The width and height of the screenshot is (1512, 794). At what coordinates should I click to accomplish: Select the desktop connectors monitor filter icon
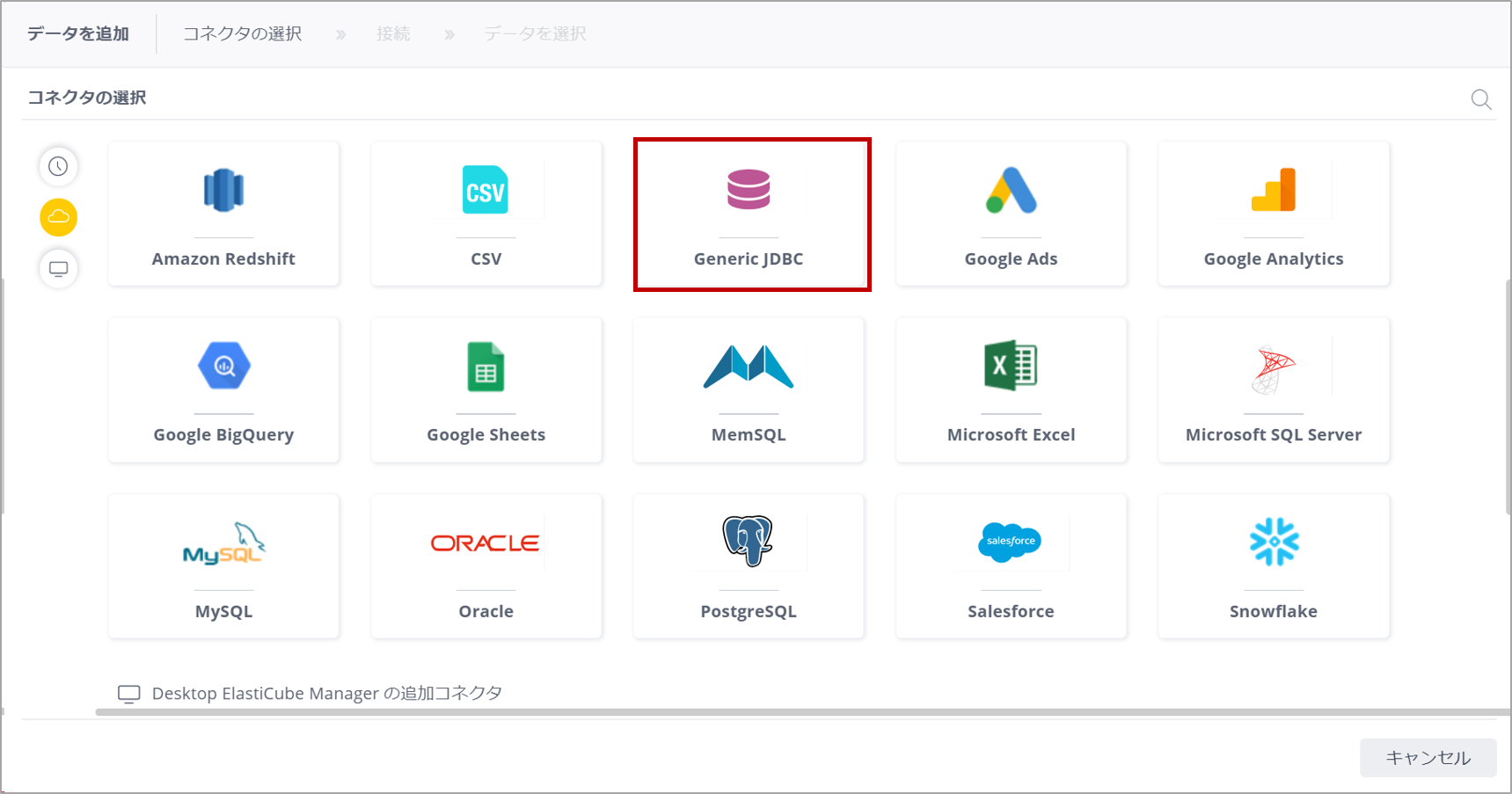click(58, 268)
